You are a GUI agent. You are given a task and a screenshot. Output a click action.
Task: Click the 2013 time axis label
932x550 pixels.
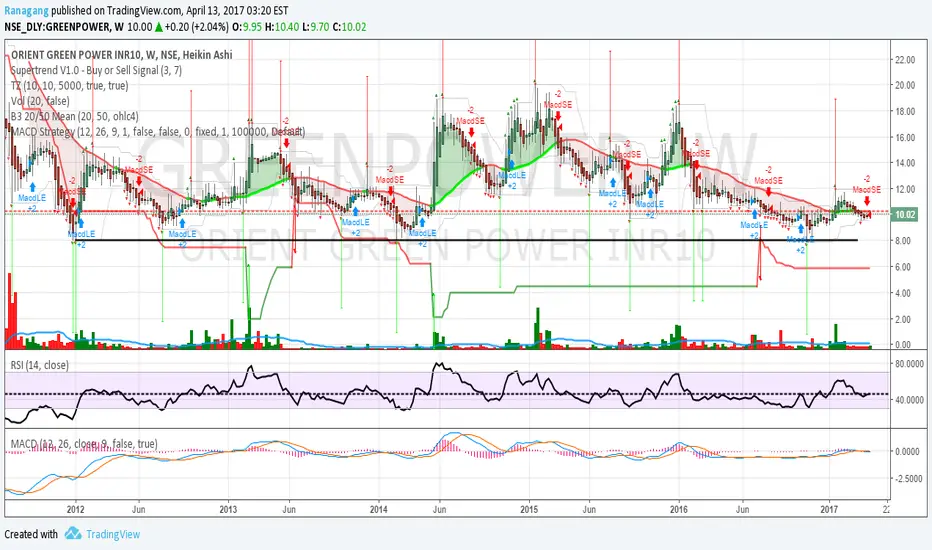[228, 510]
